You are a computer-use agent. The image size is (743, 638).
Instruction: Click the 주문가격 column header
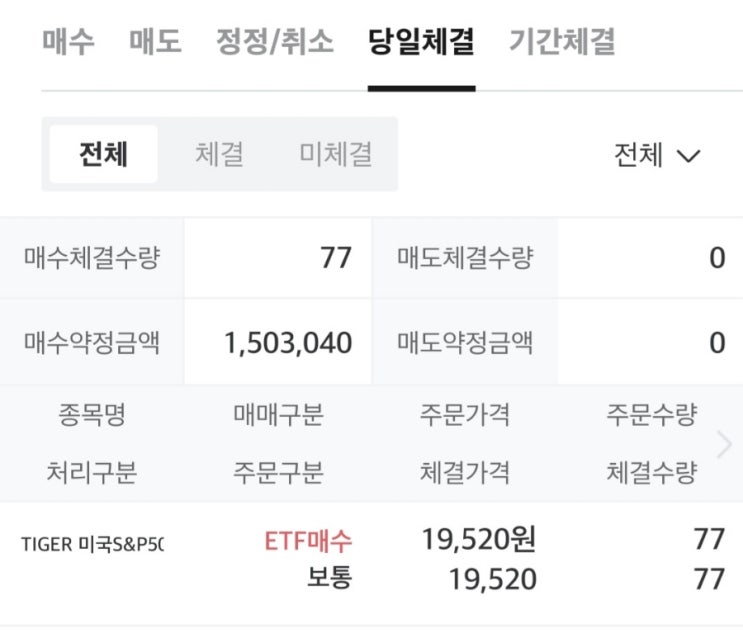(x=464, y=415)
